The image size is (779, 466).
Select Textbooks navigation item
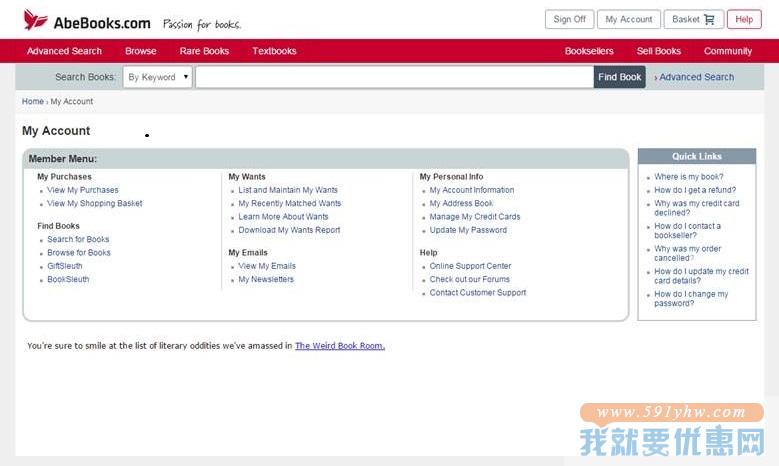click(x=274, y=51)
